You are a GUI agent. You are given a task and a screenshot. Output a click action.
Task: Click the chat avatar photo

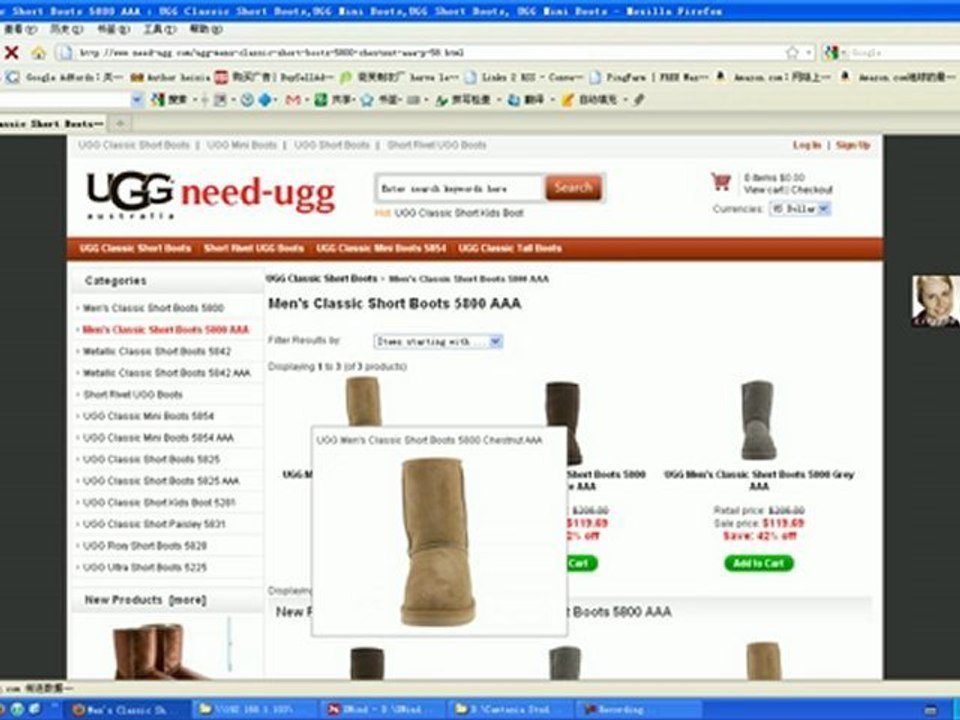click(936, 301)
